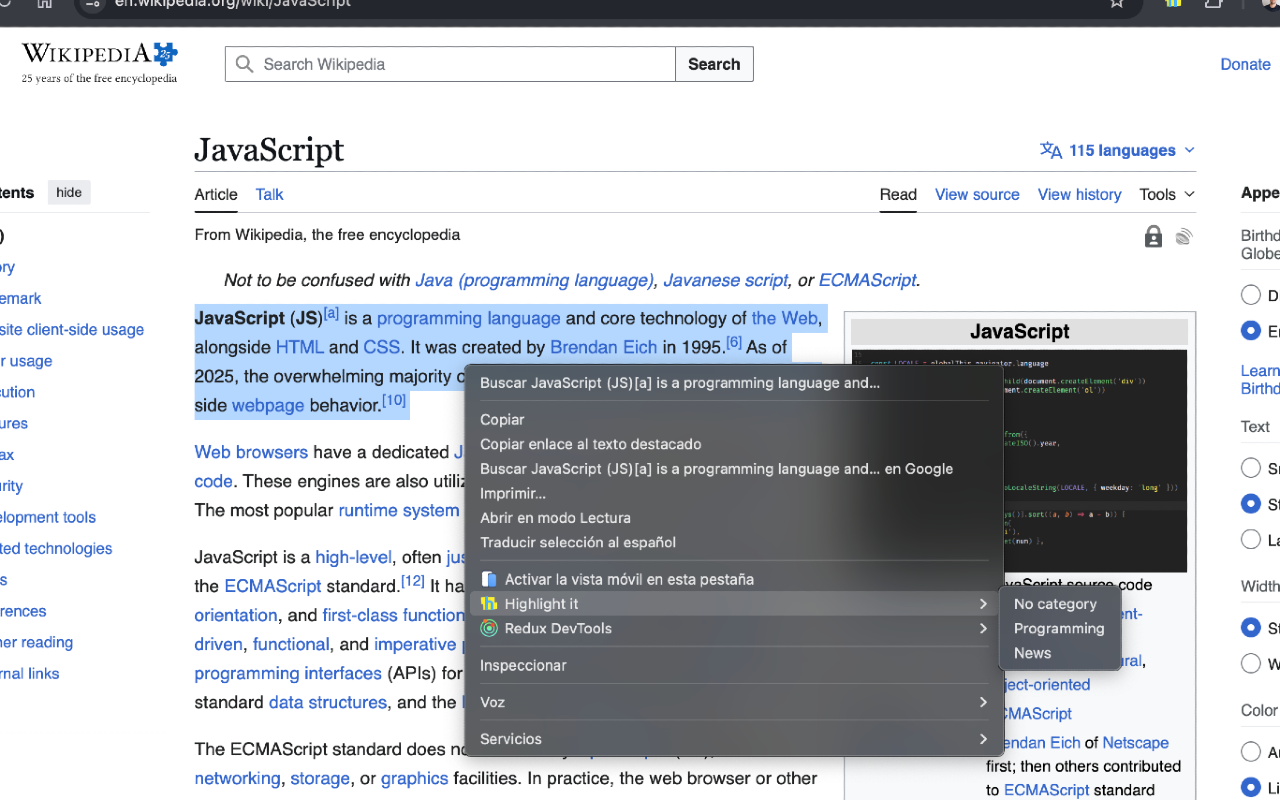Expand the Voz submenu arrow

coord(983,702)
